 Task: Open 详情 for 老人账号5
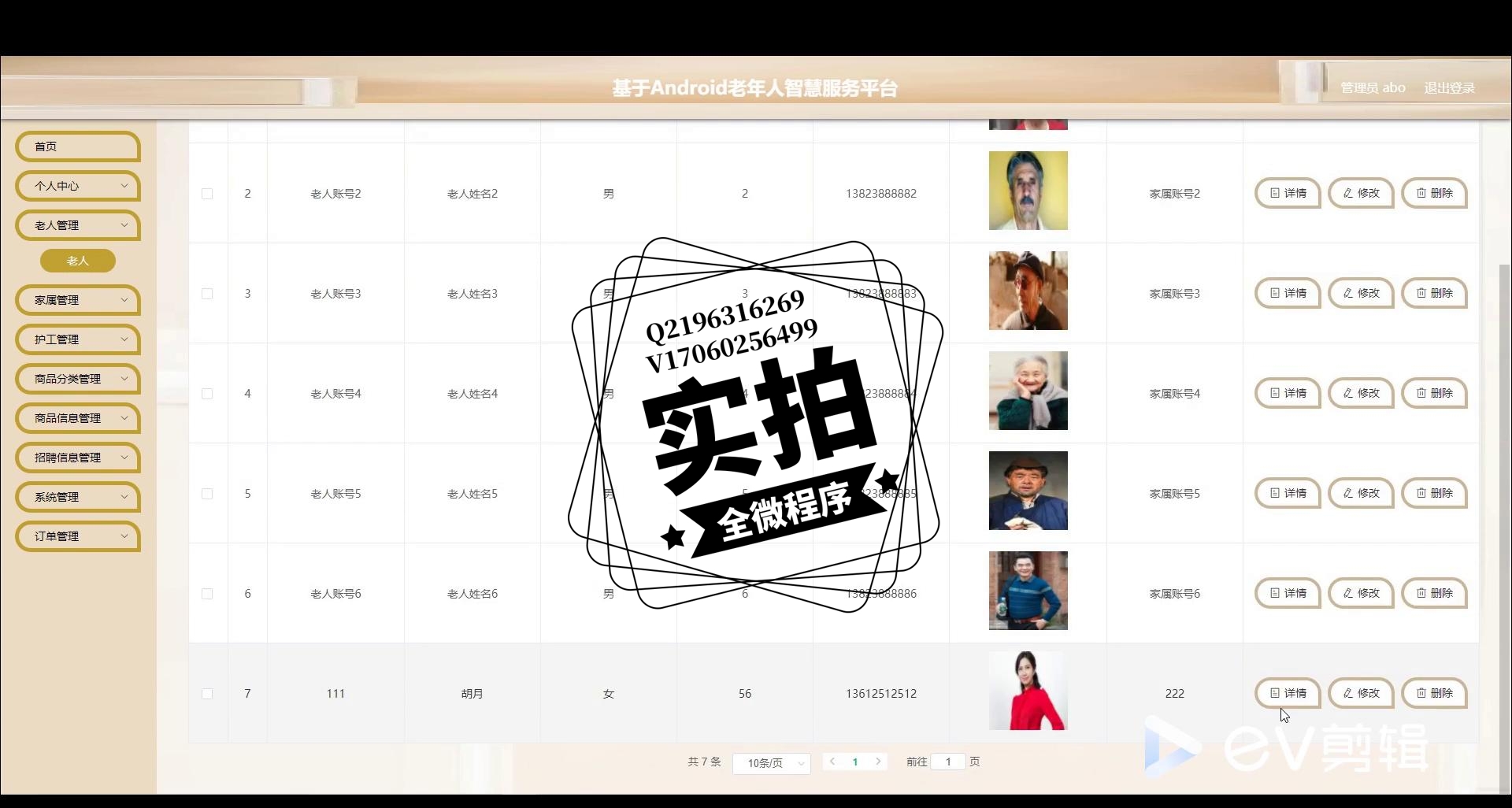[x=1288, y=493]
